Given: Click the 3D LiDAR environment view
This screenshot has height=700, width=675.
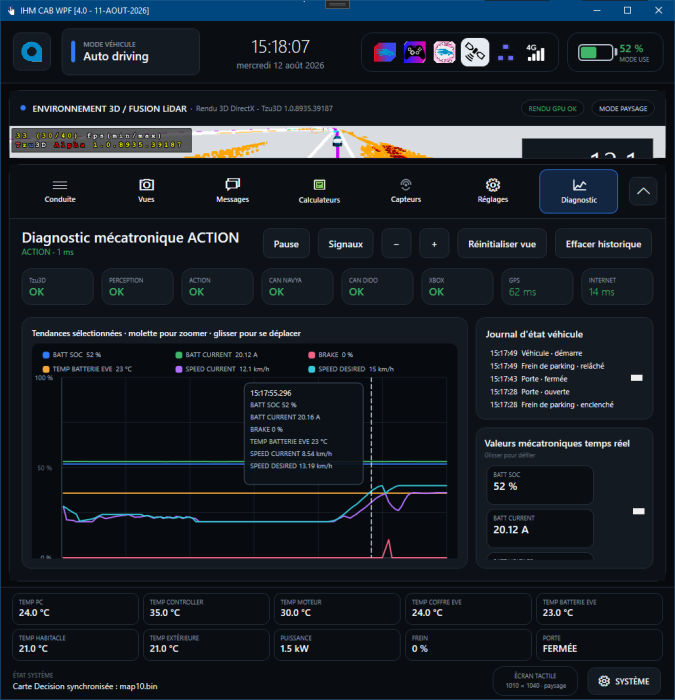Looking at the screenshot, I should [x=338, y=142].
